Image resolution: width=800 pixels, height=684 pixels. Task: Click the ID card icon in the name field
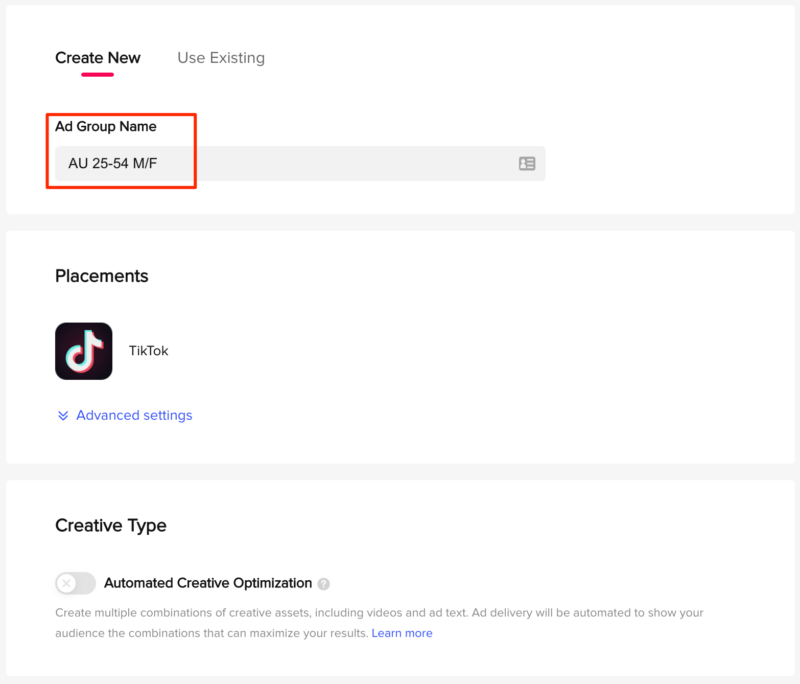pos(527,163)
